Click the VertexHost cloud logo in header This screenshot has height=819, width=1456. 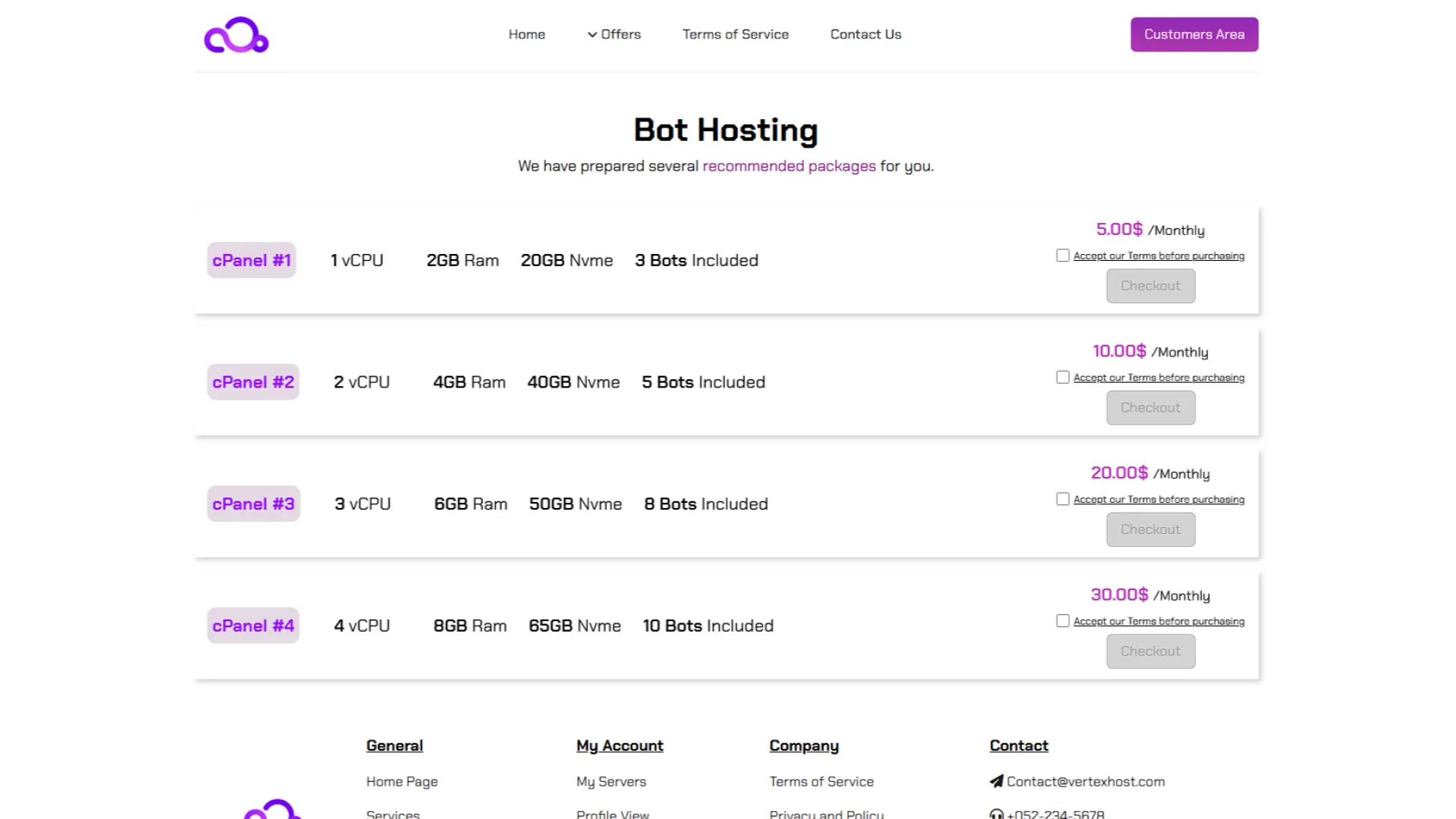236,34
